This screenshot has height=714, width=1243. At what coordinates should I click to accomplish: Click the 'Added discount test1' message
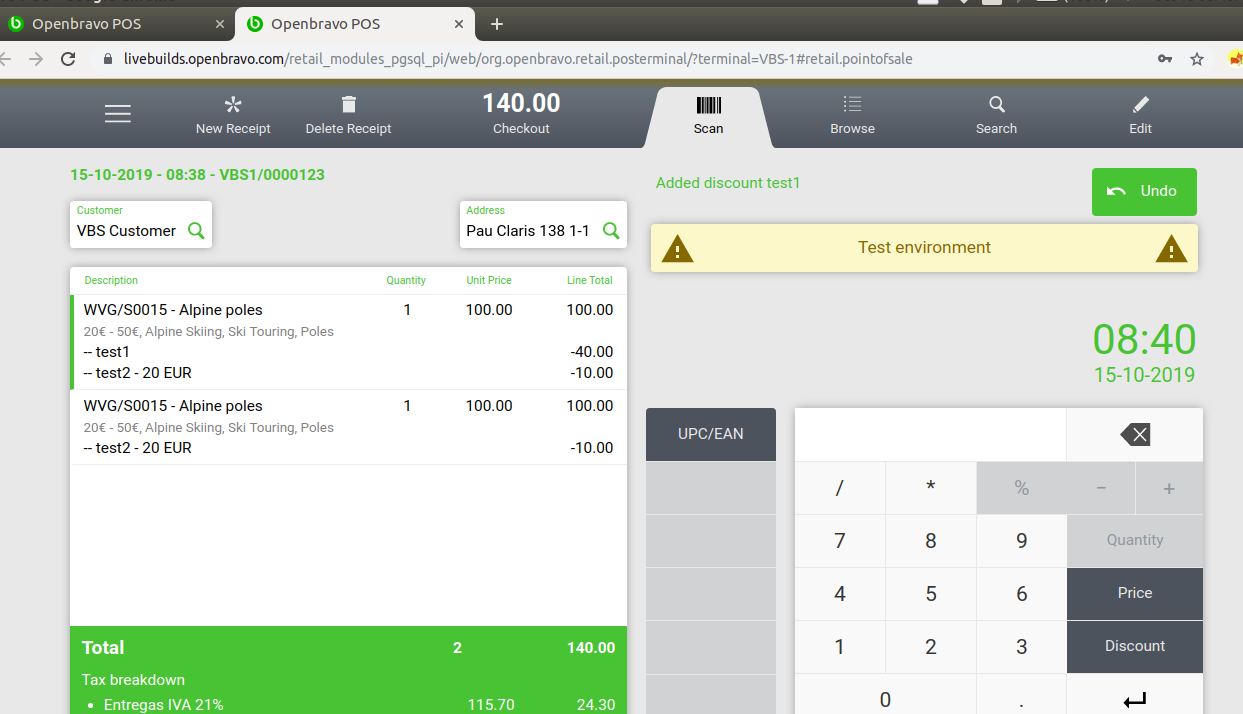coord(728,183)
